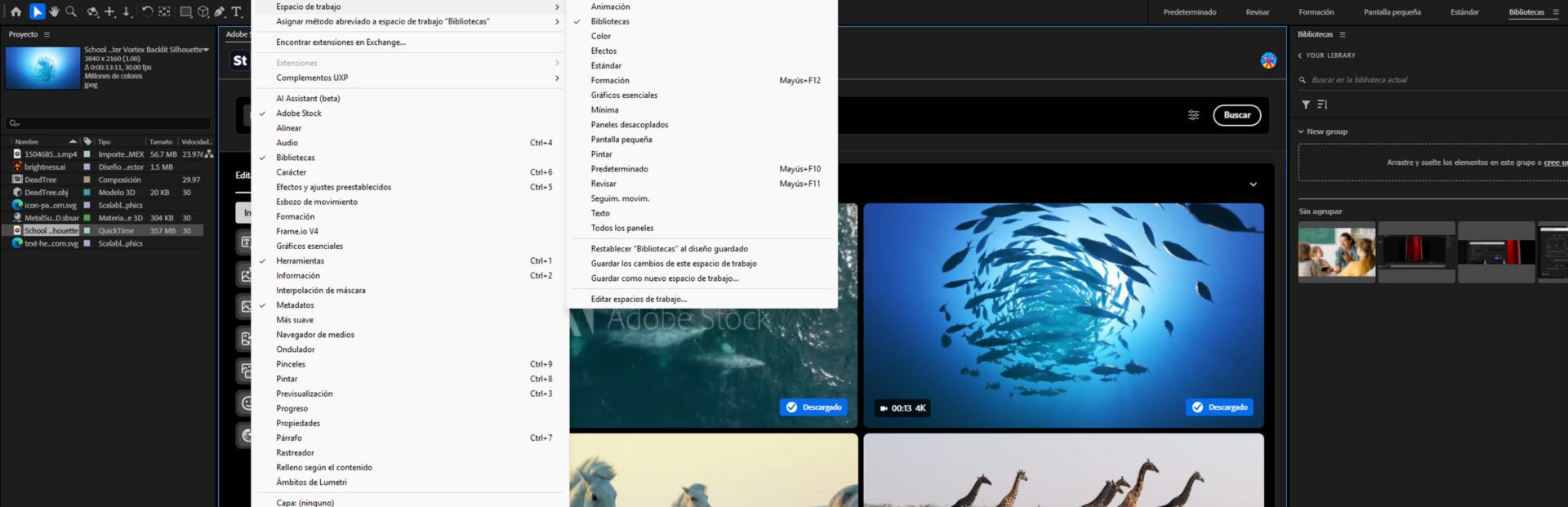Enable the Carácter panel from menu
The height and width of the screenshot is (507, 1568).
(410, 172)
